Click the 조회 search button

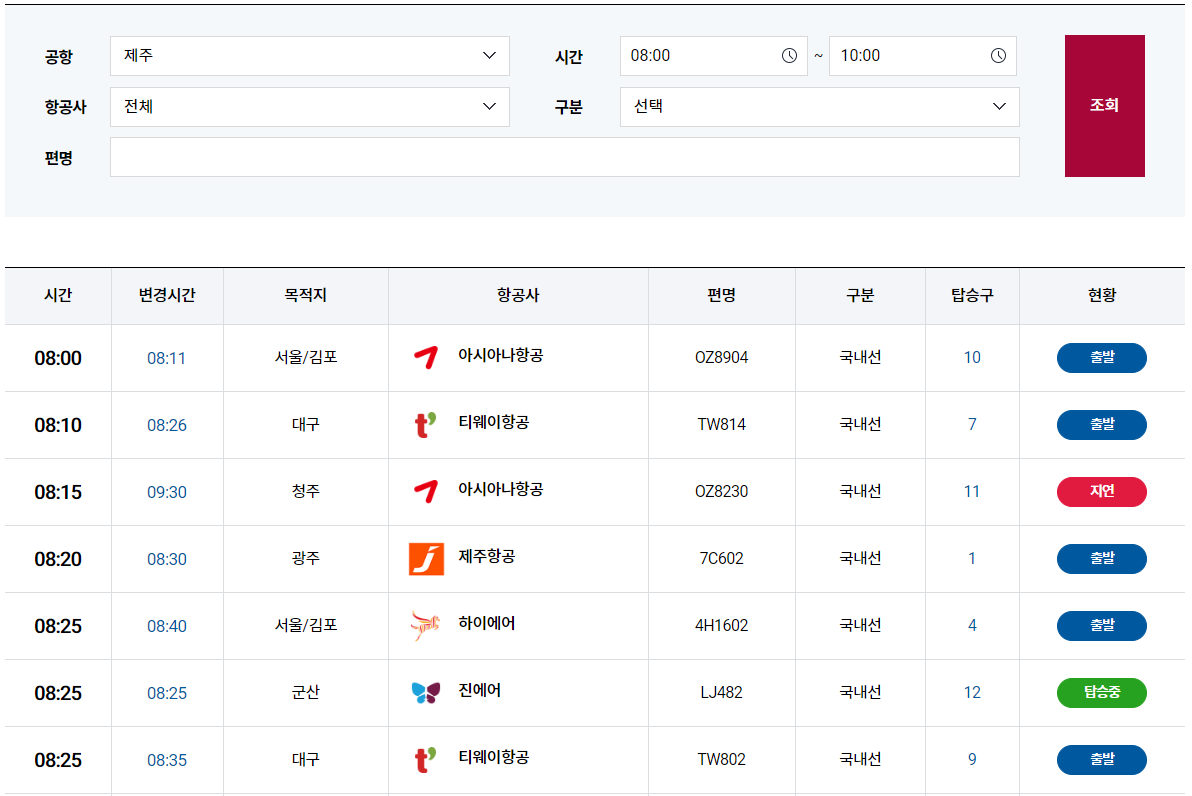1105,106
